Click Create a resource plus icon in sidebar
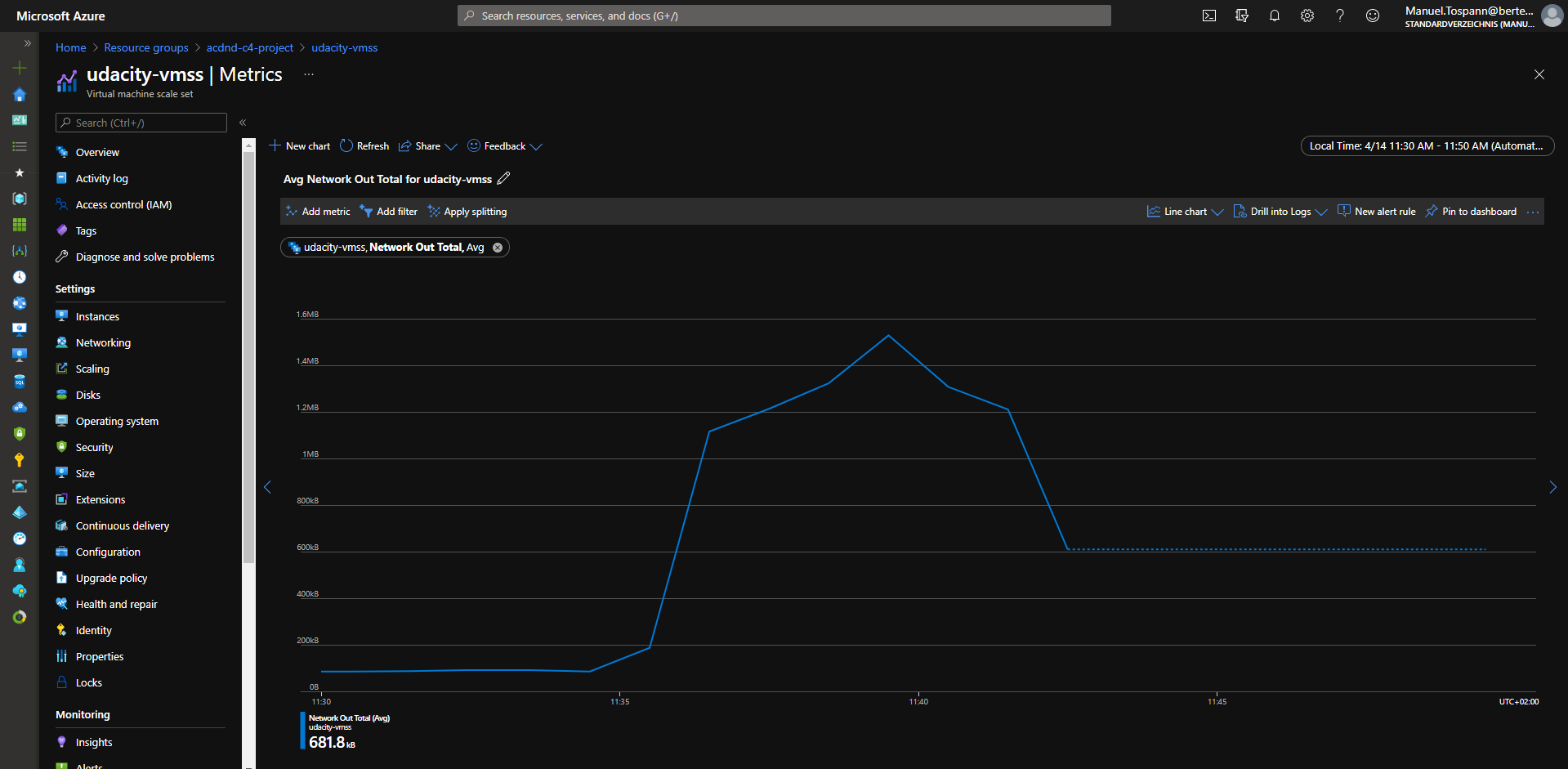 [20, 68]
